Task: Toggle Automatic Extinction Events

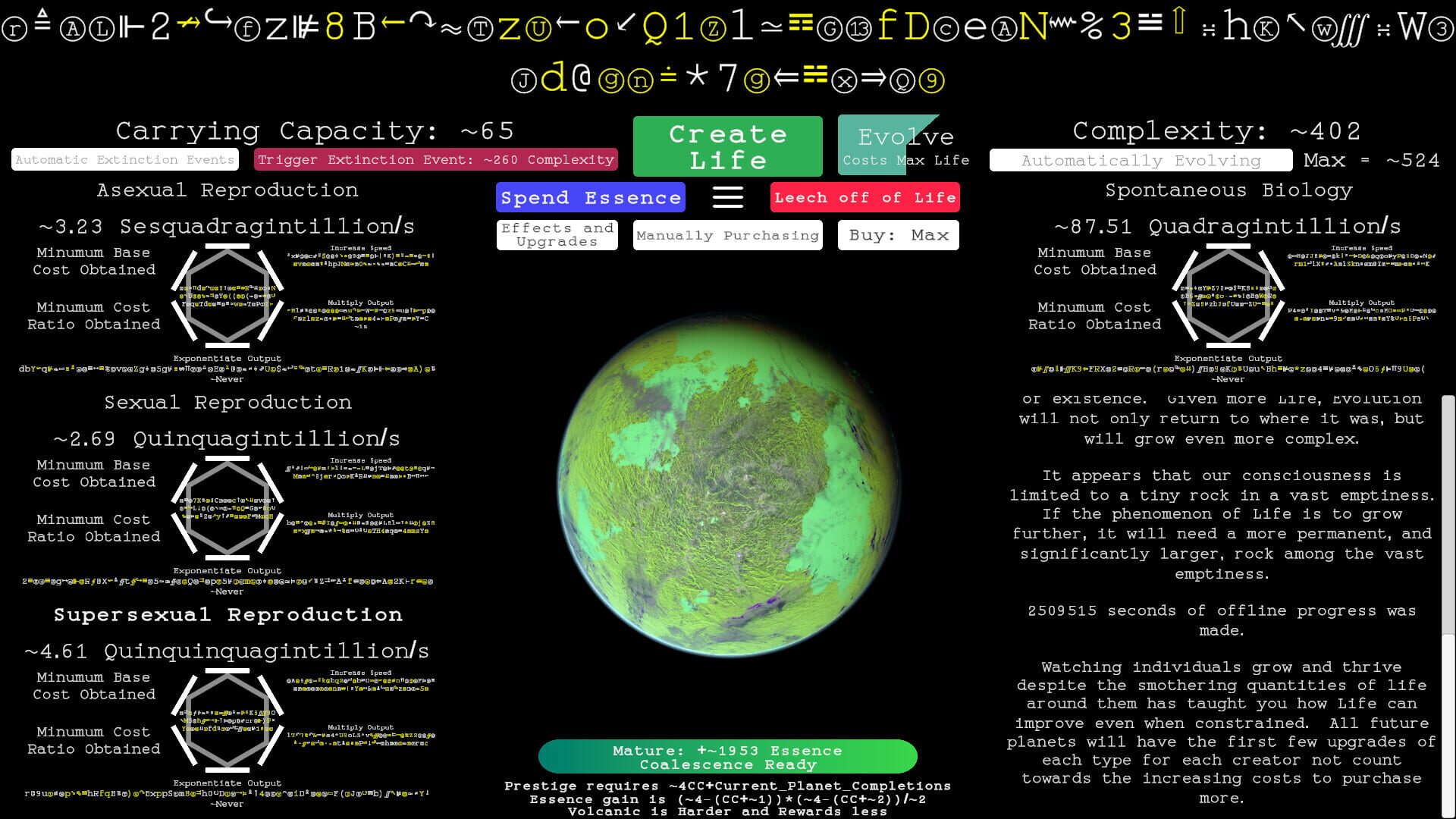Action: pos(124,159)
